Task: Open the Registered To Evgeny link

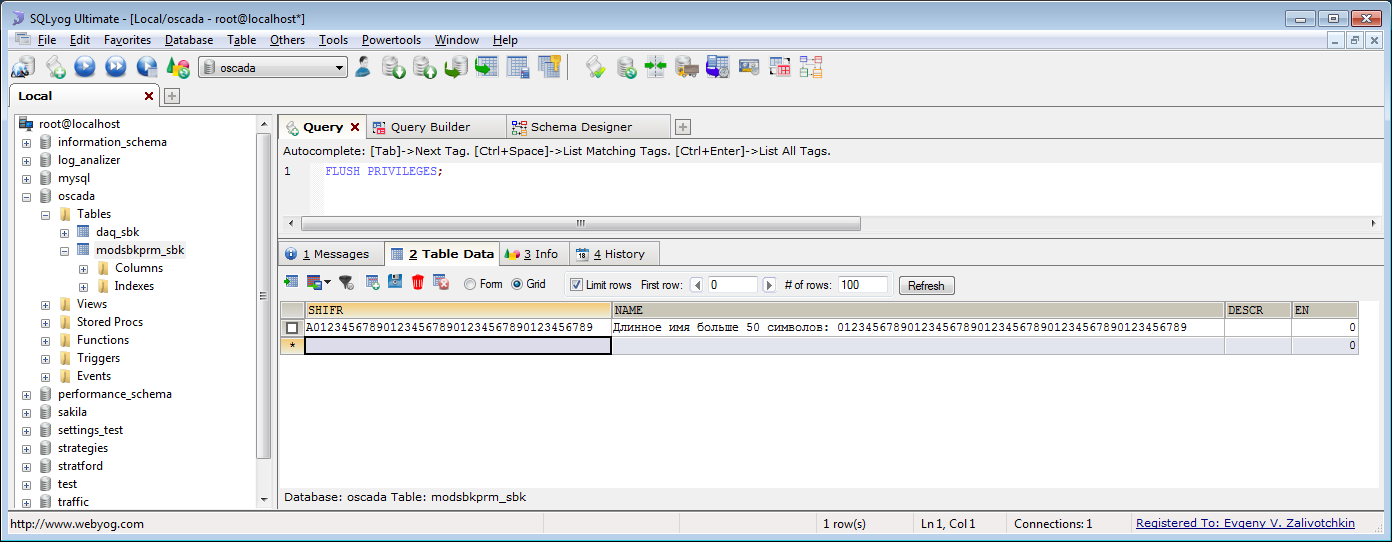Action: (1245, 523)
